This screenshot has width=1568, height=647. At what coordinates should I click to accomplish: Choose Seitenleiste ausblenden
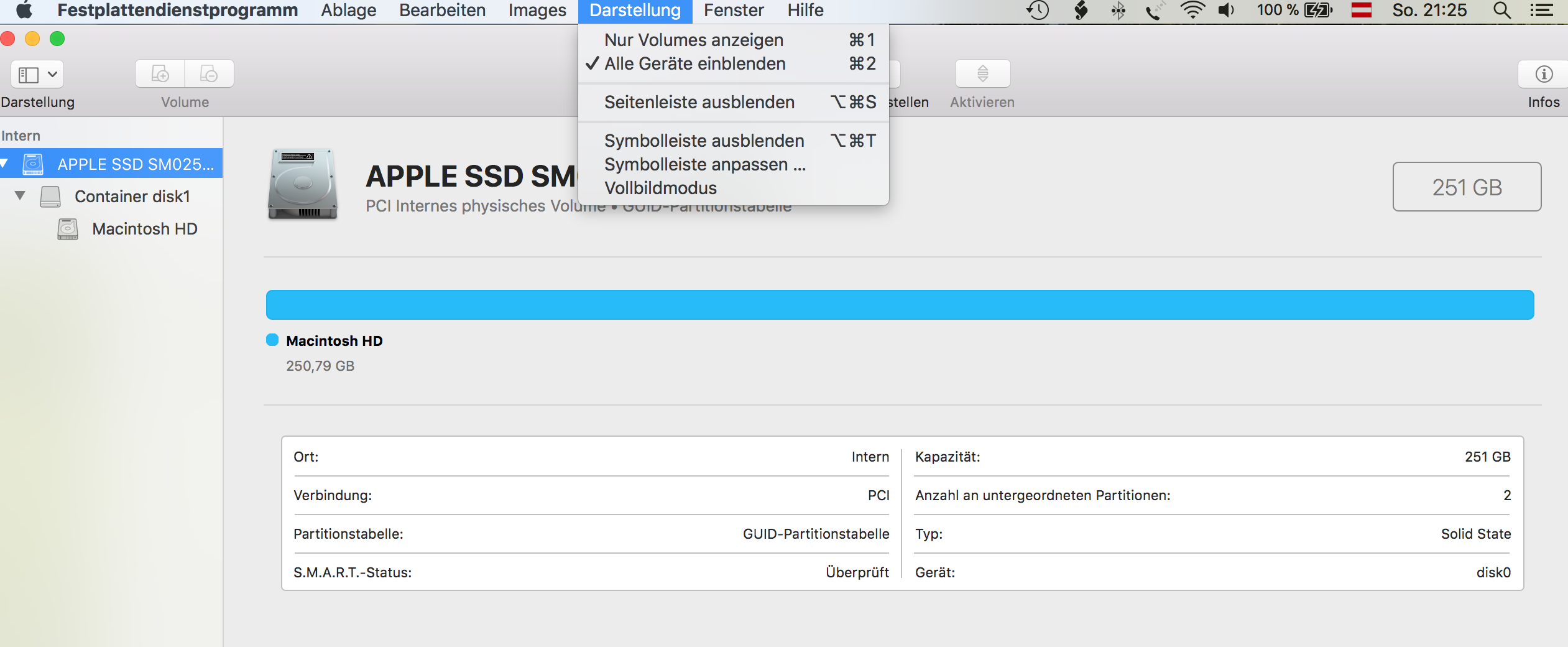pyautogui.click(x=733, y=102)
